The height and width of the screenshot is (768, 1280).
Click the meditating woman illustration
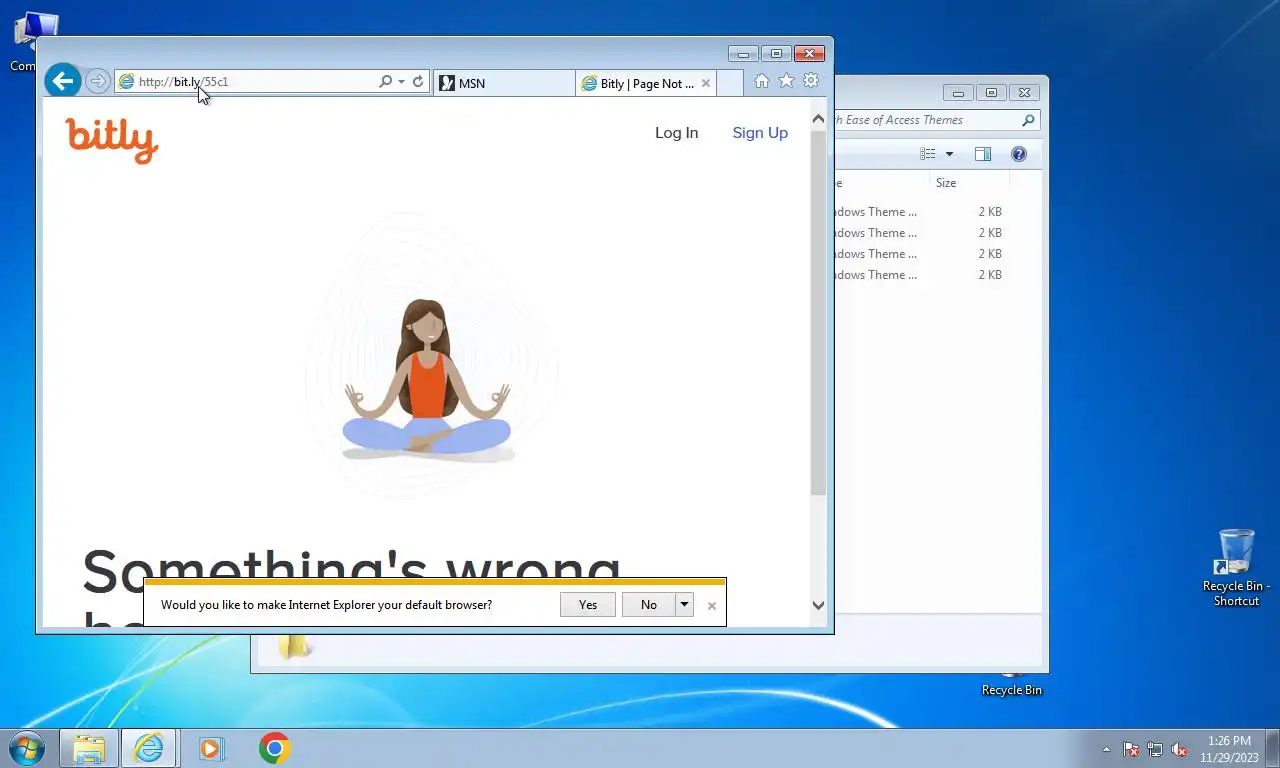pyautogui.click(x=427, y=380)
